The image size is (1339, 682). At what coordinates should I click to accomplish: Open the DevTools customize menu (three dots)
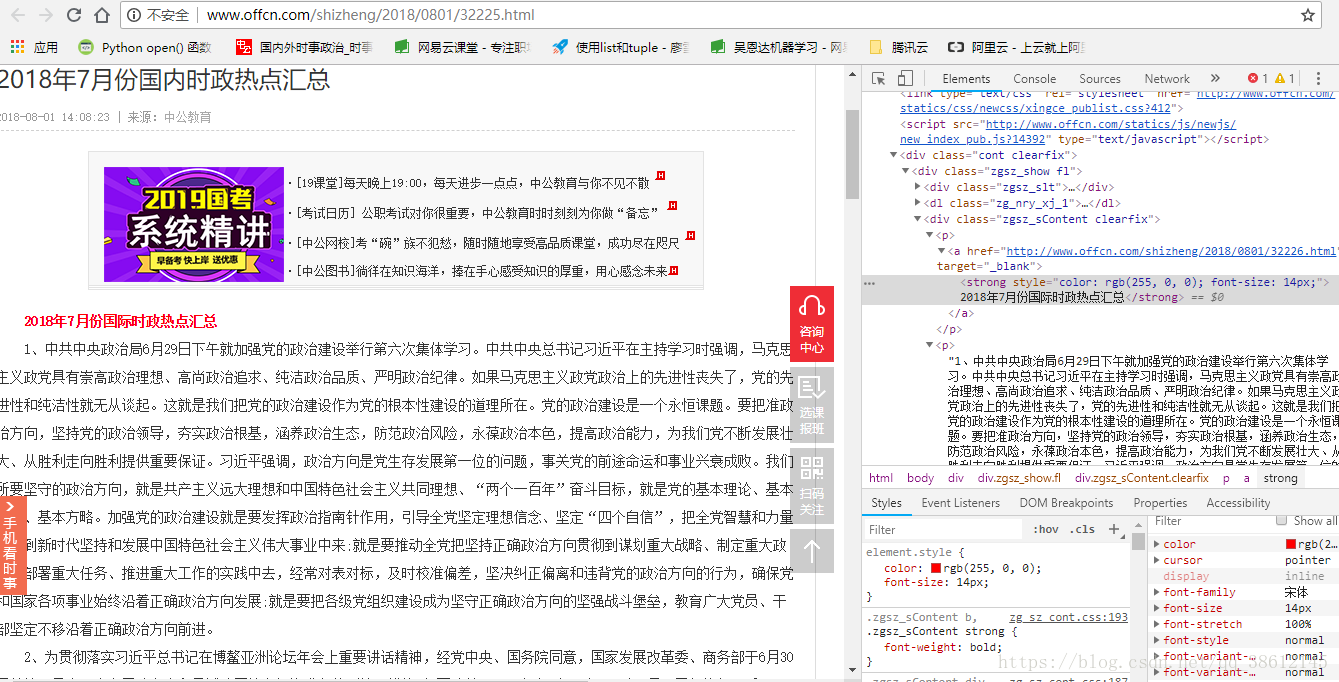(1320, 78)
